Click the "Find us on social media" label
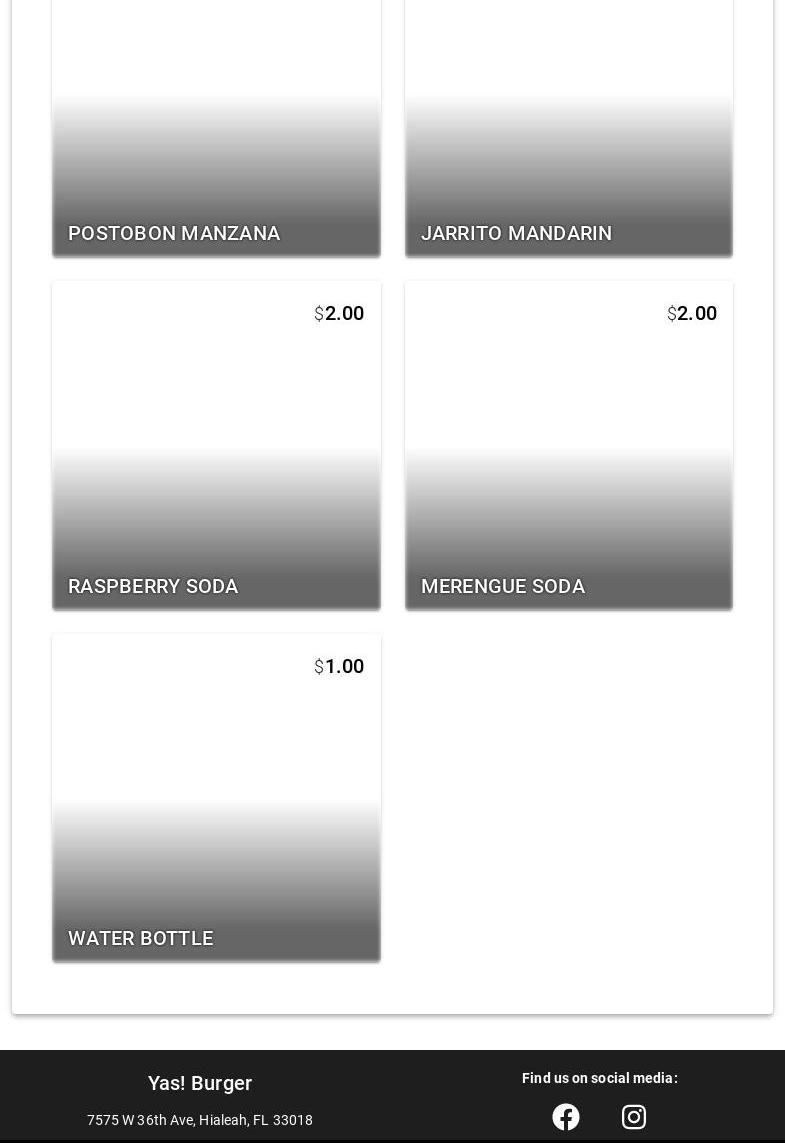The image size is (785, 1143). click(x=599, y=1078)
